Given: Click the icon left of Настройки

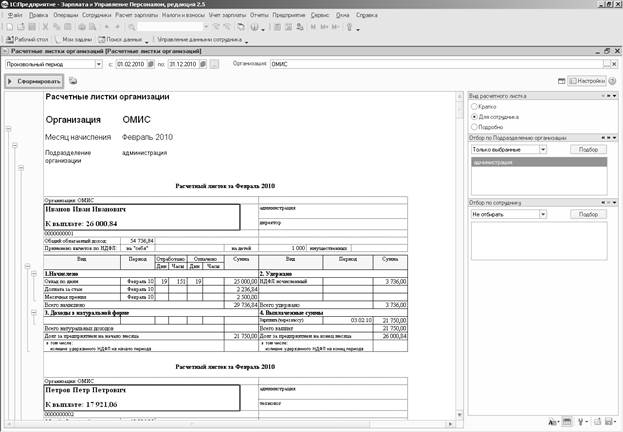Looking at the screenshot, I should tap(561, 81).
